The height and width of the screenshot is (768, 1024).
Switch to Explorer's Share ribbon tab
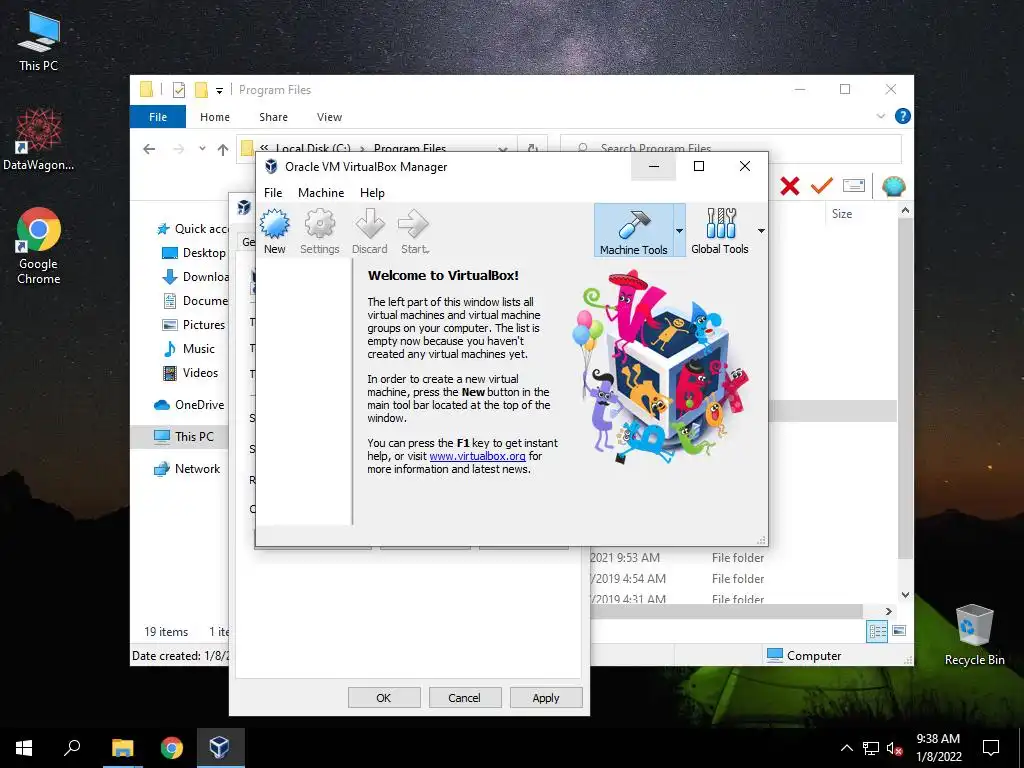coord(273,117)
